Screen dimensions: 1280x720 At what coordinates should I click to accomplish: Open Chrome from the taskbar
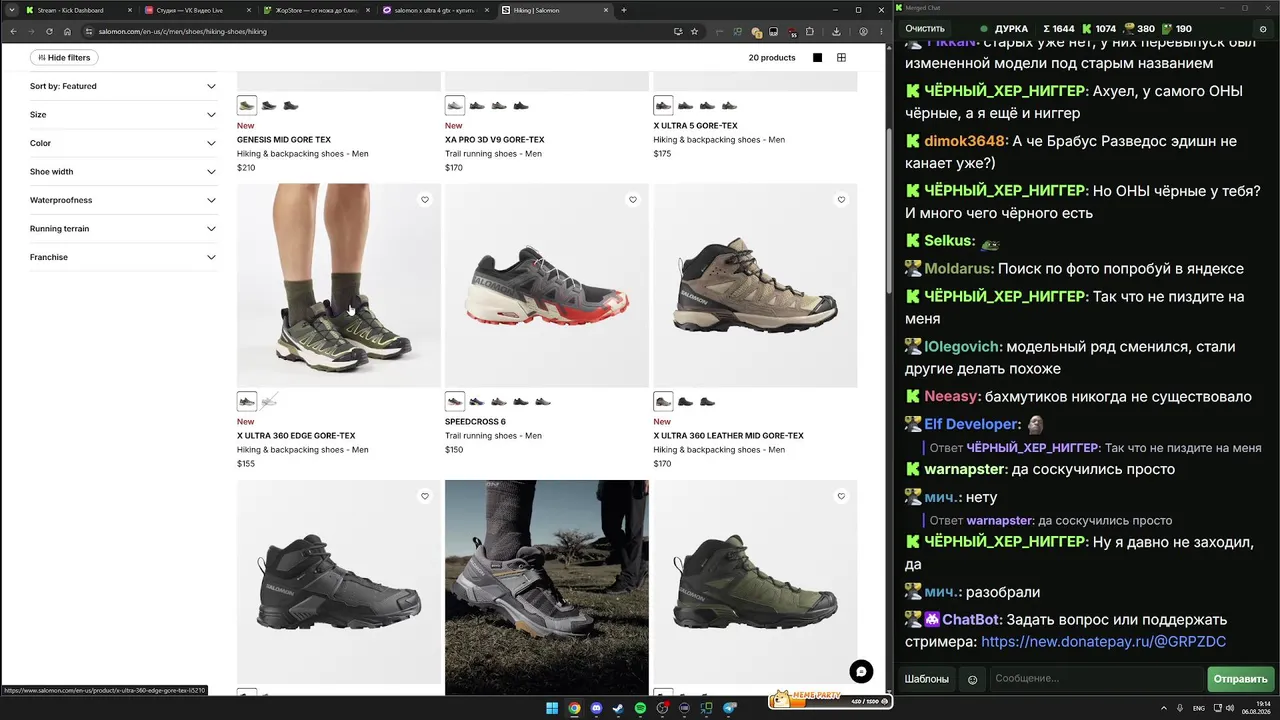tap(574, 709)
